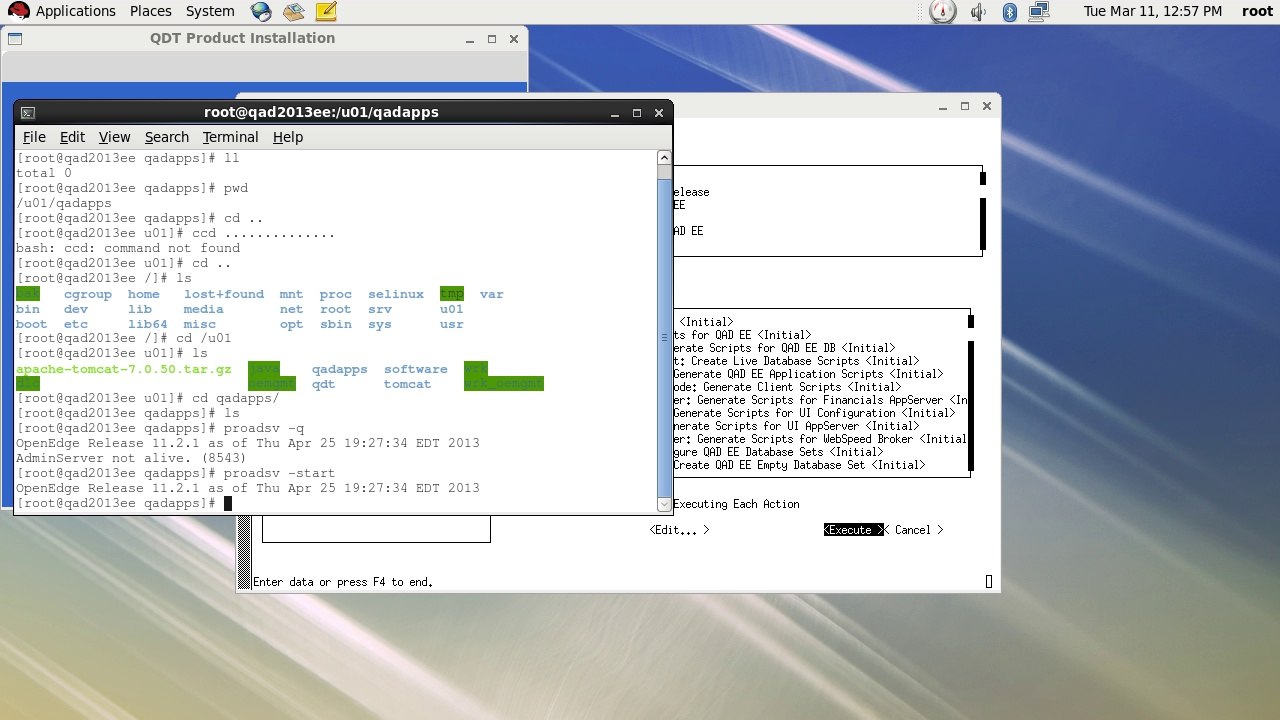
Task: Close the QDT Product Installation window
Action: click(513, 39)
